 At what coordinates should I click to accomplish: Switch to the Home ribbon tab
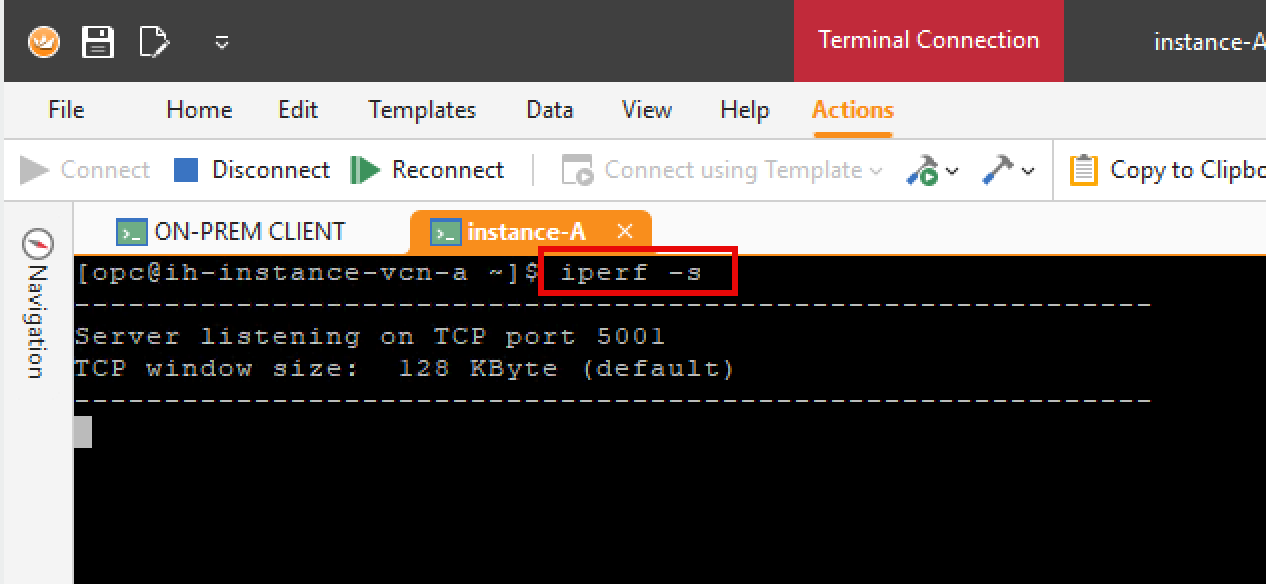199,110
